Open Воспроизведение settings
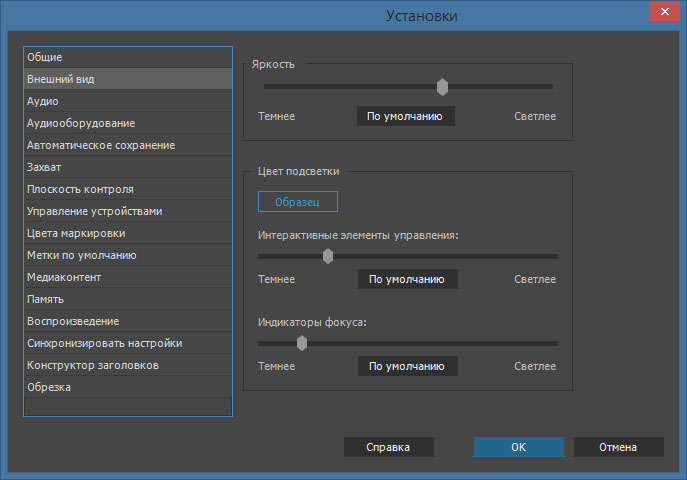The image size is (687, 480). point(128,321)
